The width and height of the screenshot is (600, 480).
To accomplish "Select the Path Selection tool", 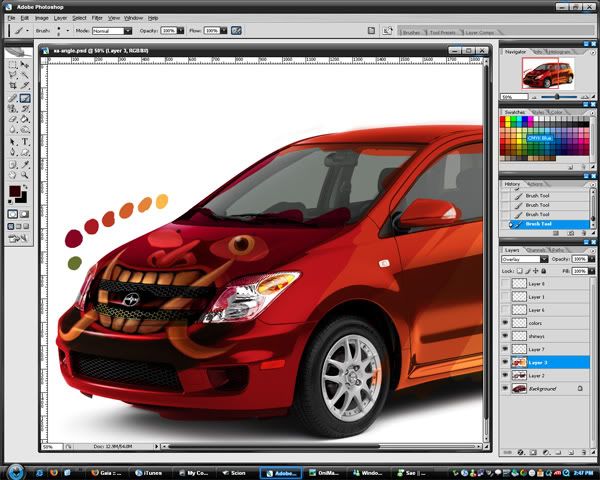I will pyautogui.click(x=13, y=142).
